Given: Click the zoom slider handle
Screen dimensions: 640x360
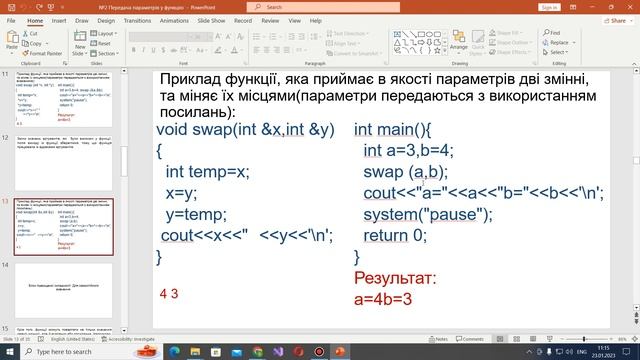Looking at the screenshot, I should pyautogui.click(x=584, y=339).
